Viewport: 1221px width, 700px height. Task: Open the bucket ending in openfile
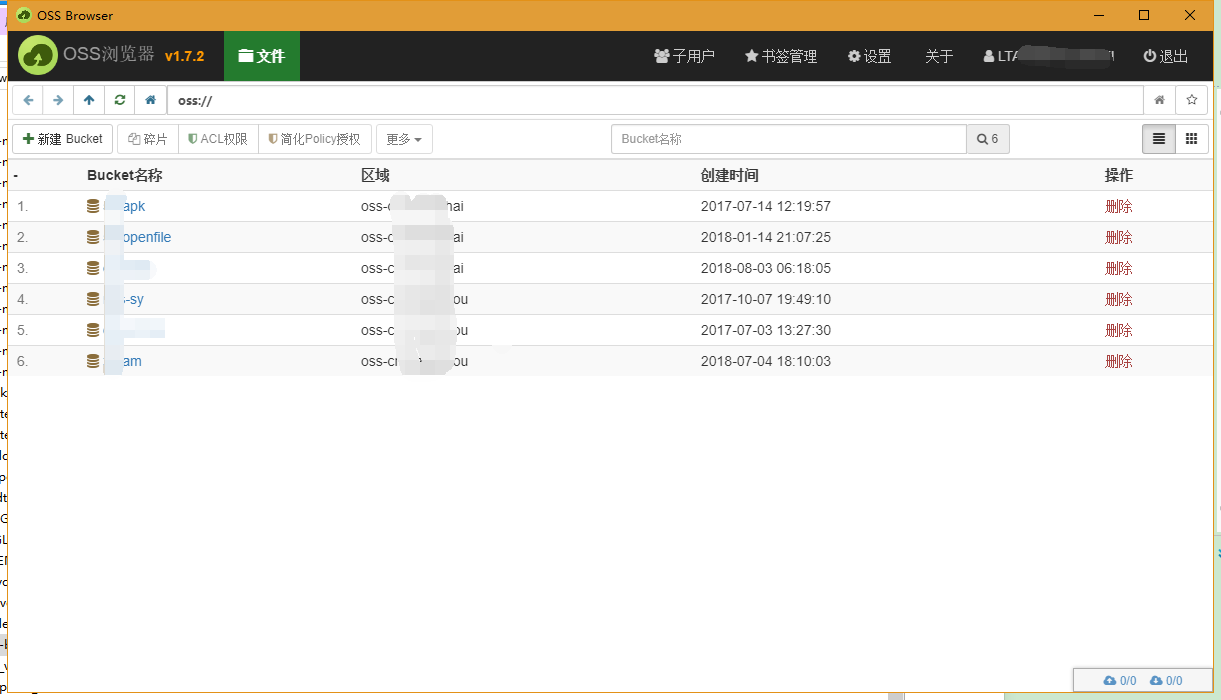coord(138,237)
